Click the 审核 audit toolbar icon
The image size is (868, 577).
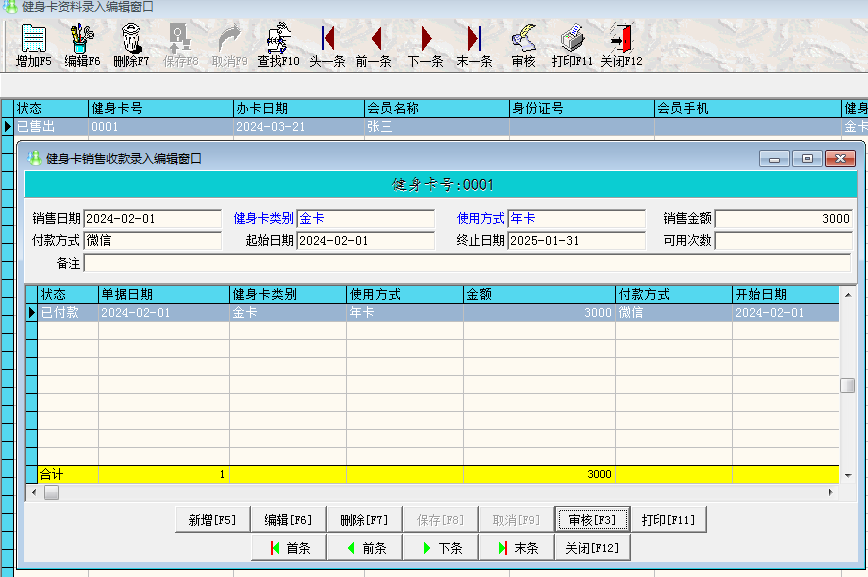click(523, 46)
